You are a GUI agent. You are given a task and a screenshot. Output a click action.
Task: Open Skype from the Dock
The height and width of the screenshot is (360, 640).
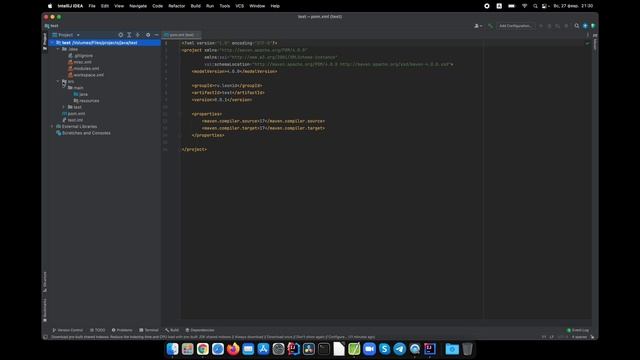click(384, 349)
